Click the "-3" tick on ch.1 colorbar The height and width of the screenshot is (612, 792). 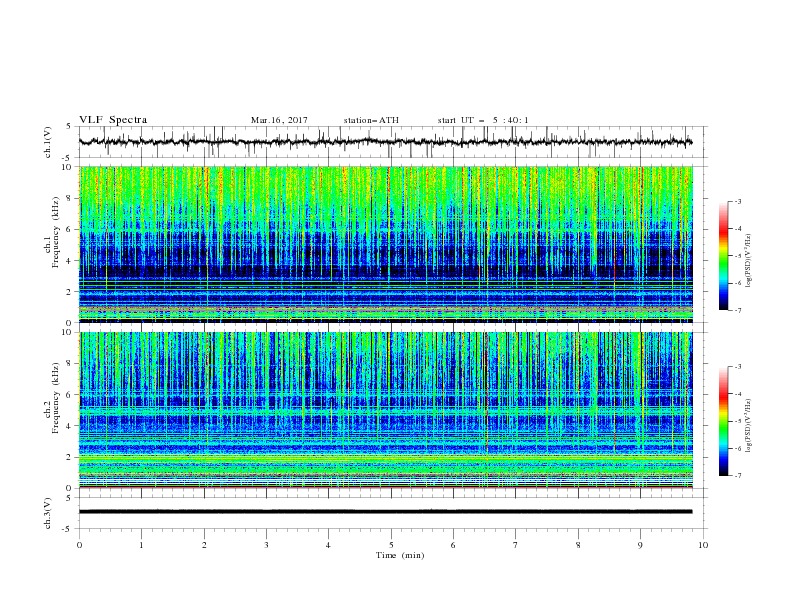737,201
